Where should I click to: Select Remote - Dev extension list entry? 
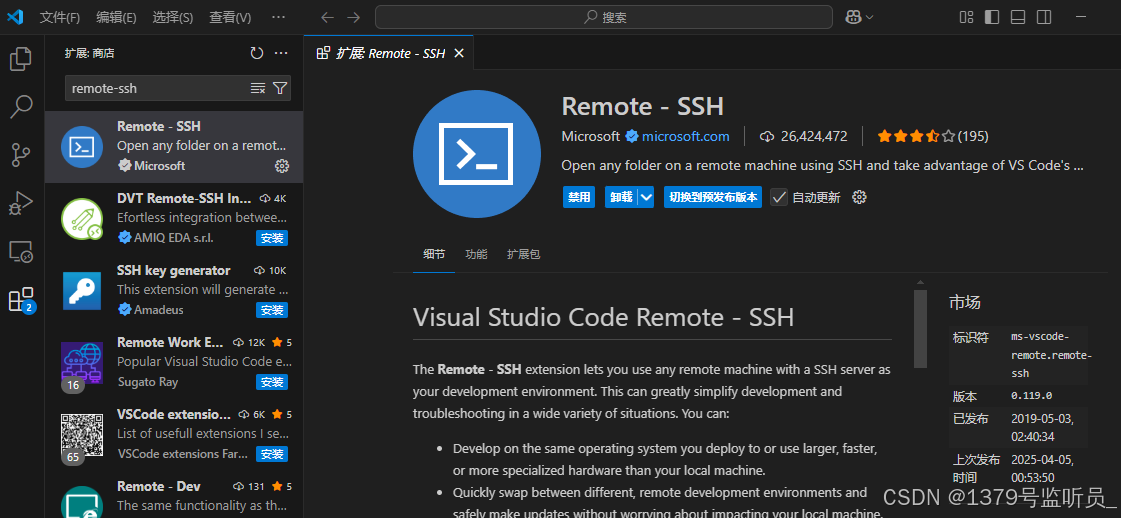(174, 494)
